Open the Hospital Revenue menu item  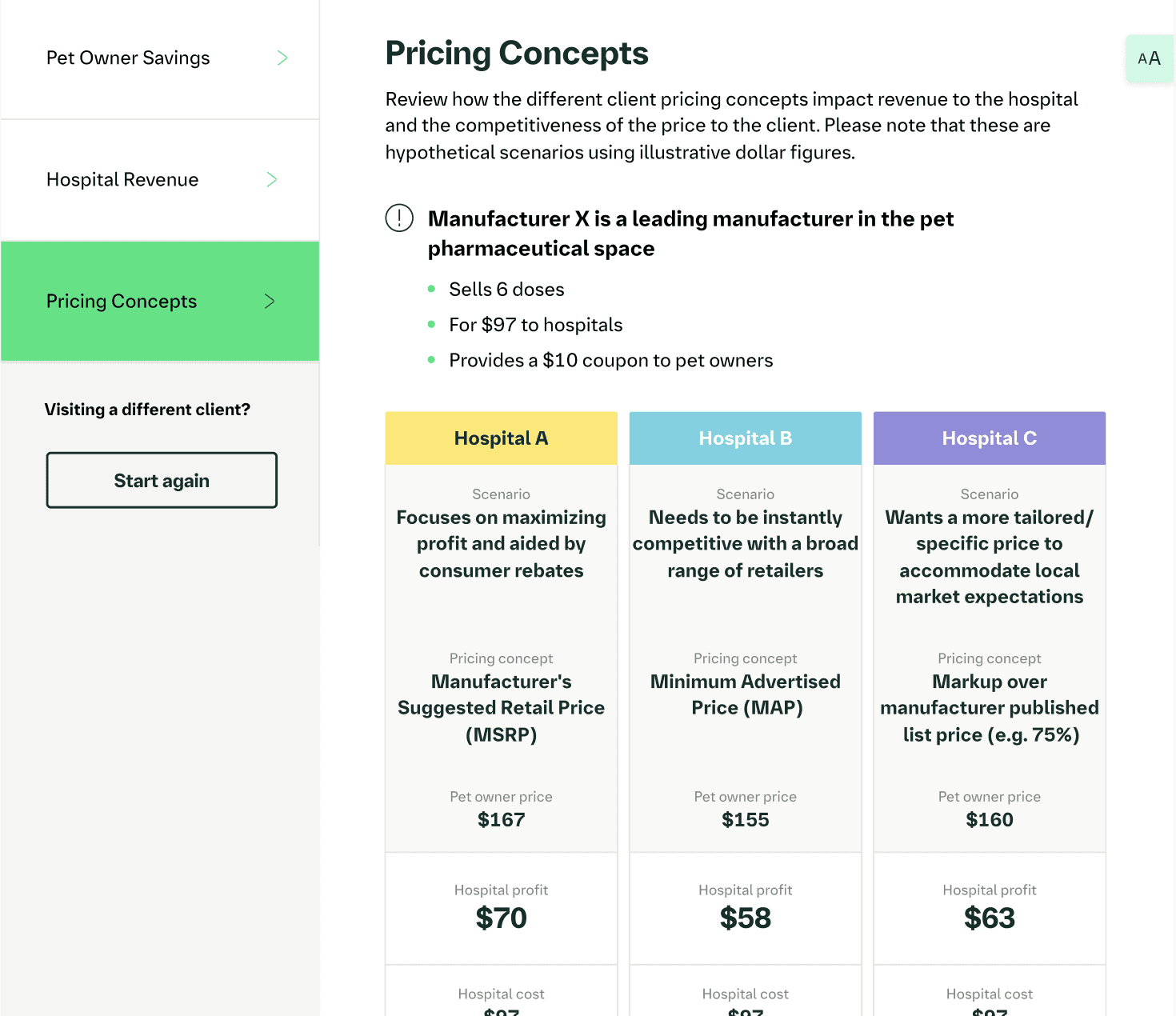(x=160, y=180)
